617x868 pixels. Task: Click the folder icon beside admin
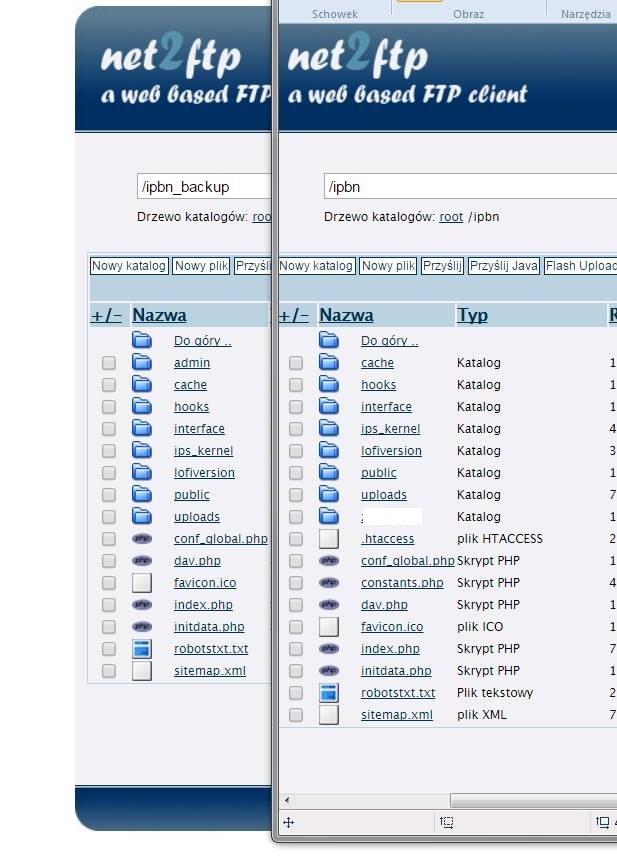click(142, 363)
